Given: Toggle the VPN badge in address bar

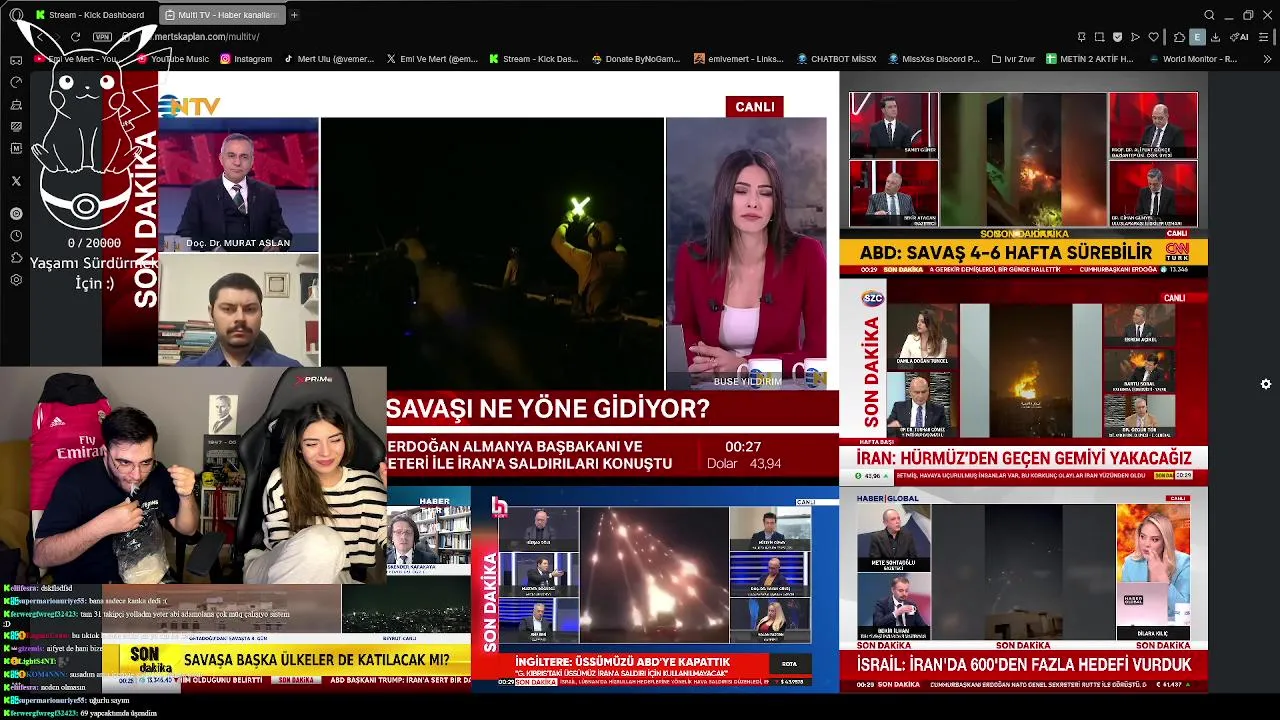Looking at the screenshot, I should coord(102,37).
